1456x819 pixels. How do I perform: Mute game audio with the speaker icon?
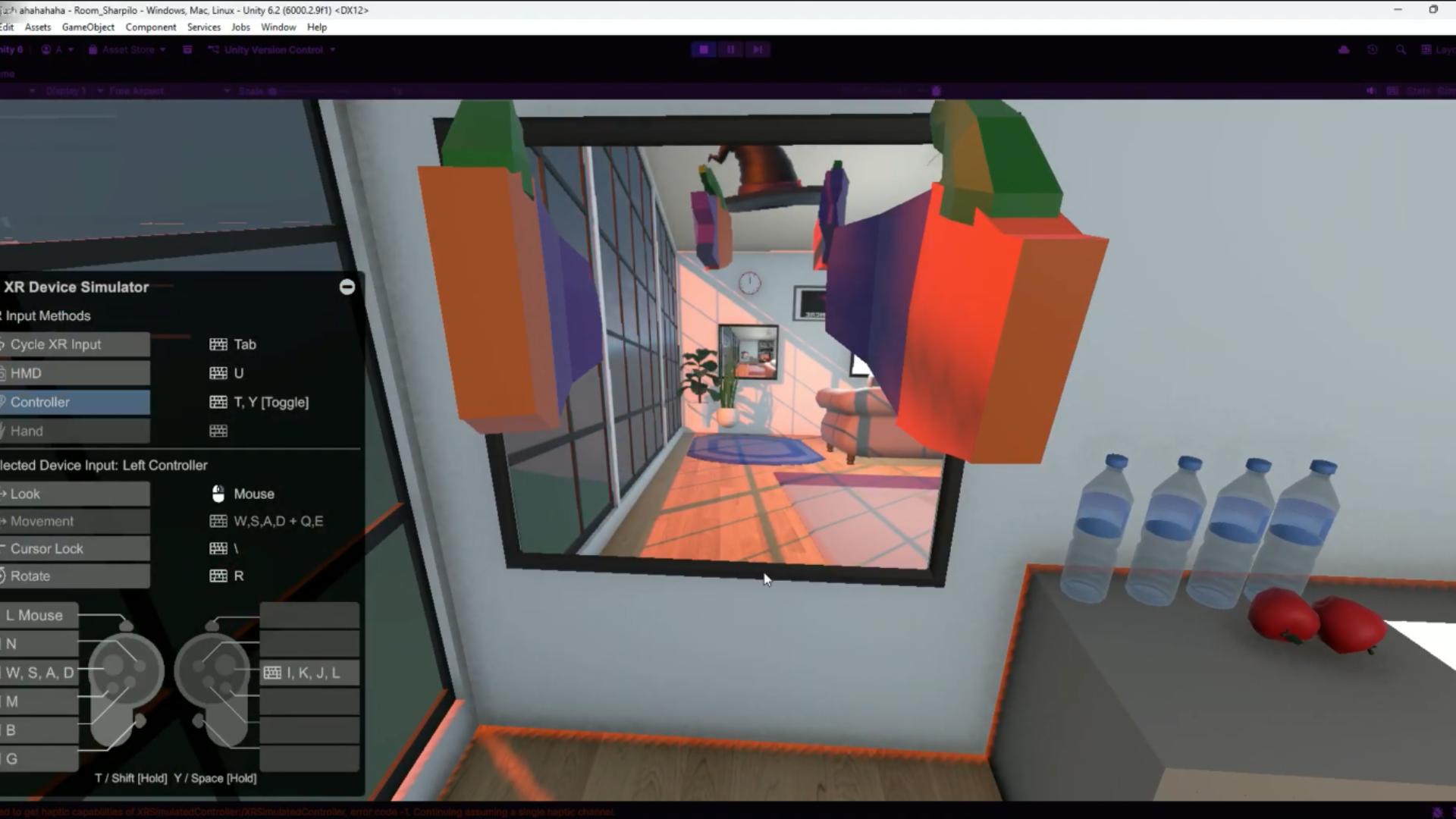tap(1371, 91)
